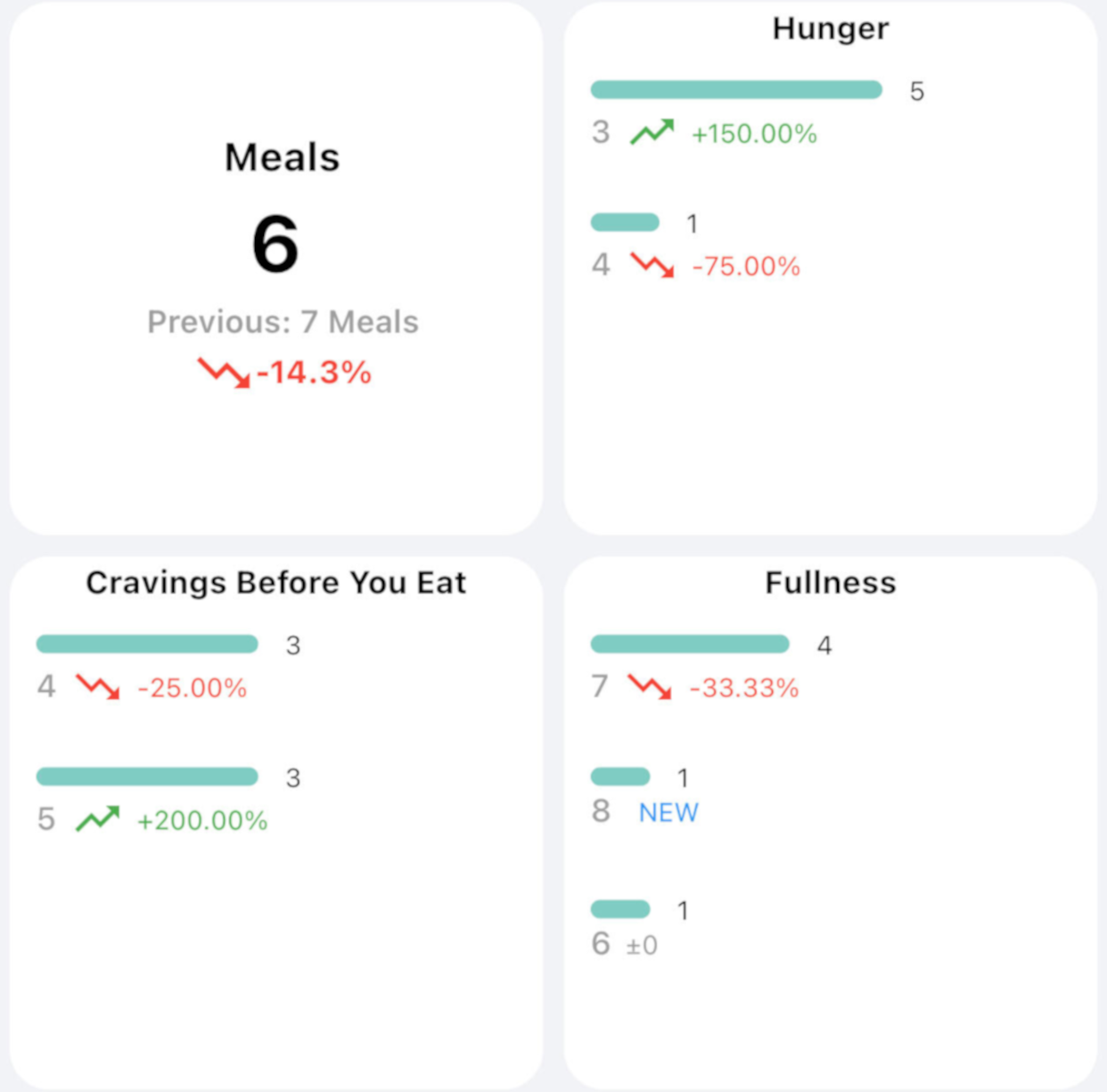Select the Hunger card heading
1107x1092 pixels.
pos(830,29)
